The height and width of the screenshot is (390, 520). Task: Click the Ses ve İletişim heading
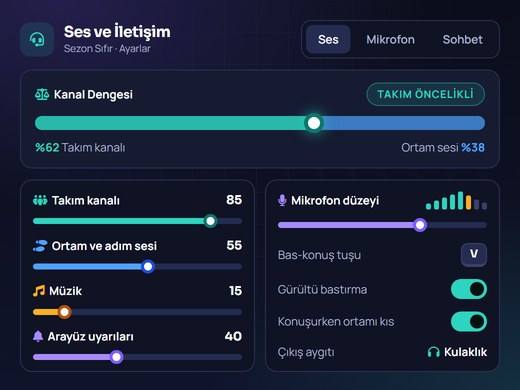click(x=117, y=32)
